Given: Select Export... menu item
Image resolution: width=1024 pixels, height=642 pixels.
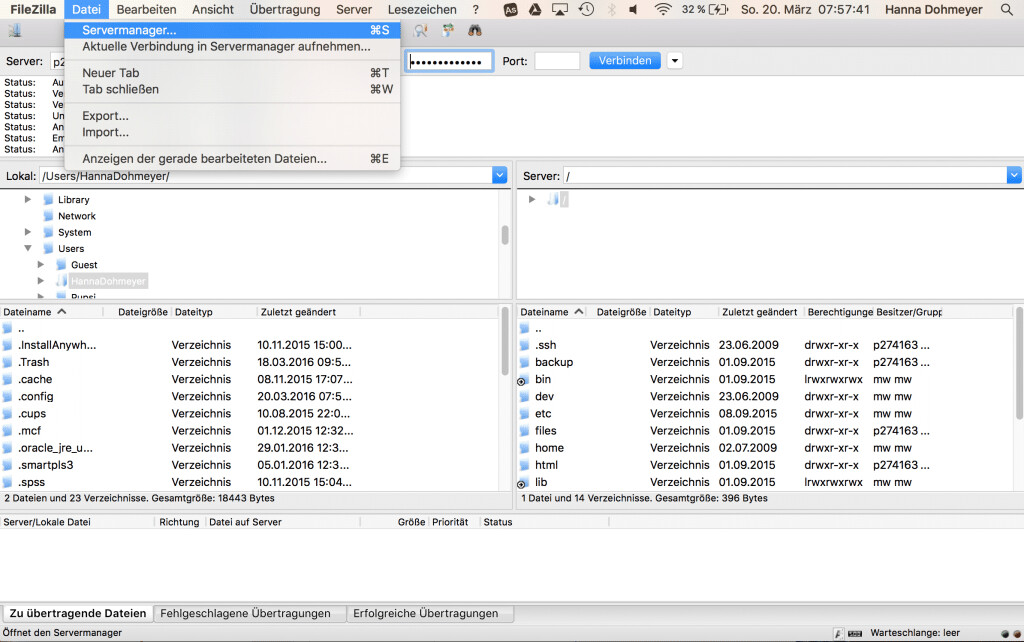Looking at the screenshot, I should [x=232, y=116].
